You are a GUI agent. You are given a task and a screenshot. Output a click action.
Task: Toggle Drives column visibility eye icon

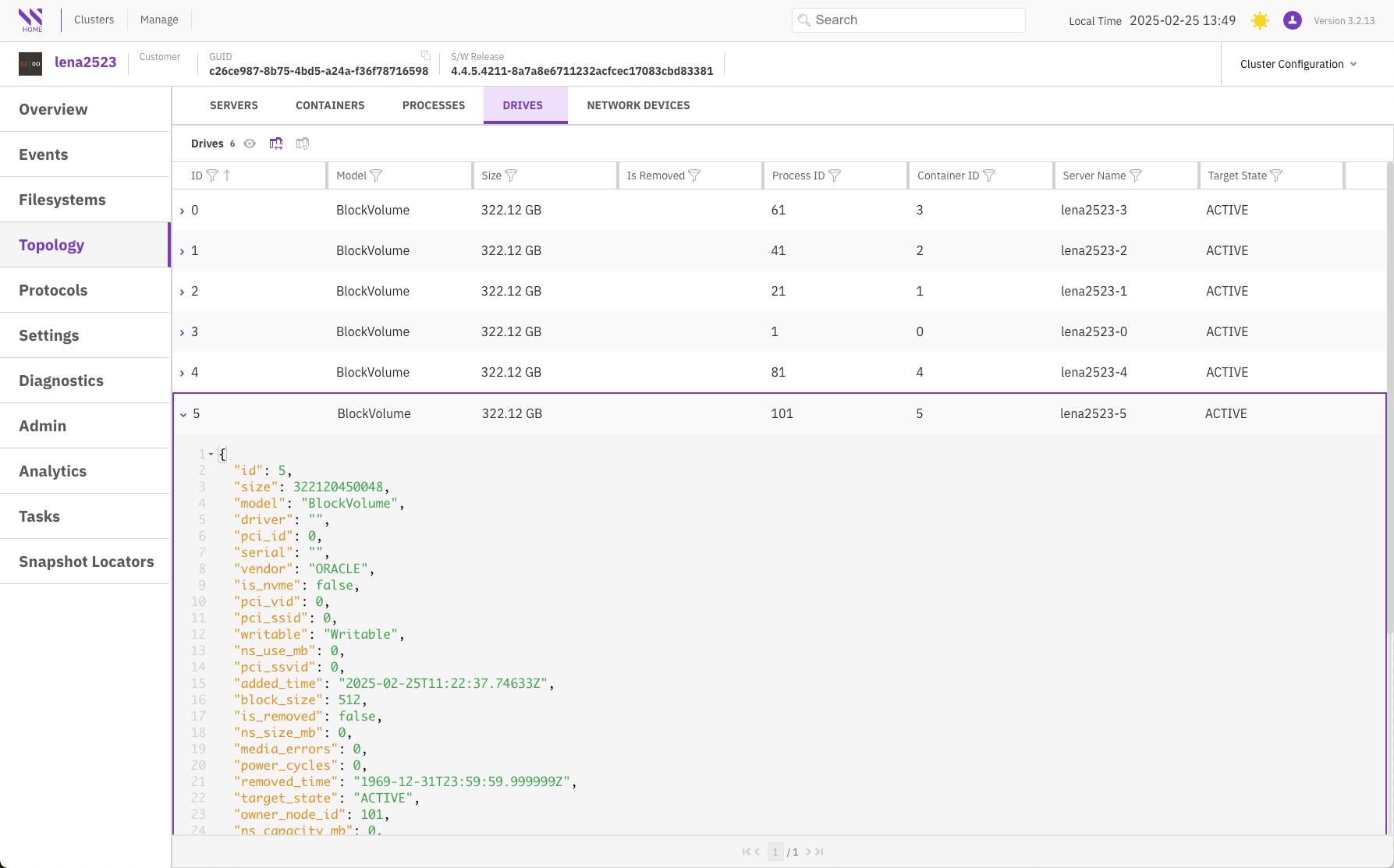(250, 143)
